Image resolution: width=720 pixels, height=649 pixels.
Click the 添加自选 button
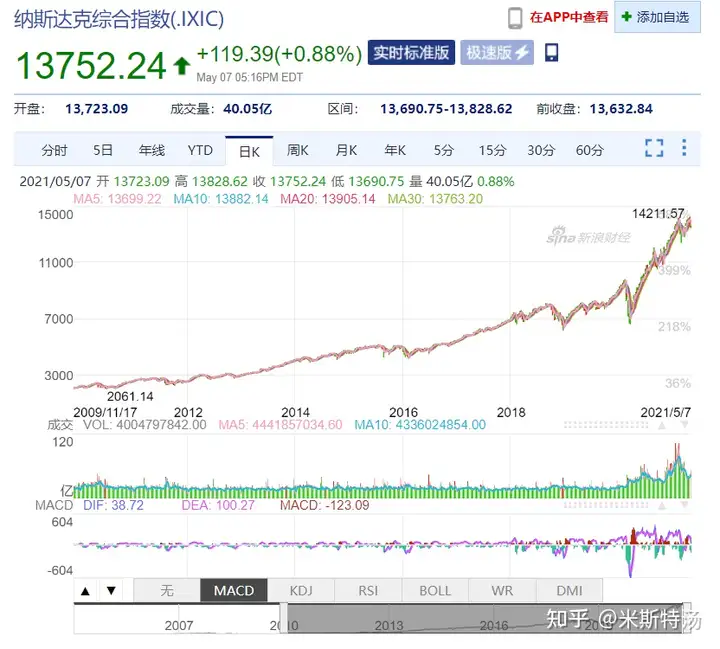pyautogui.click(x=657, y=17)
